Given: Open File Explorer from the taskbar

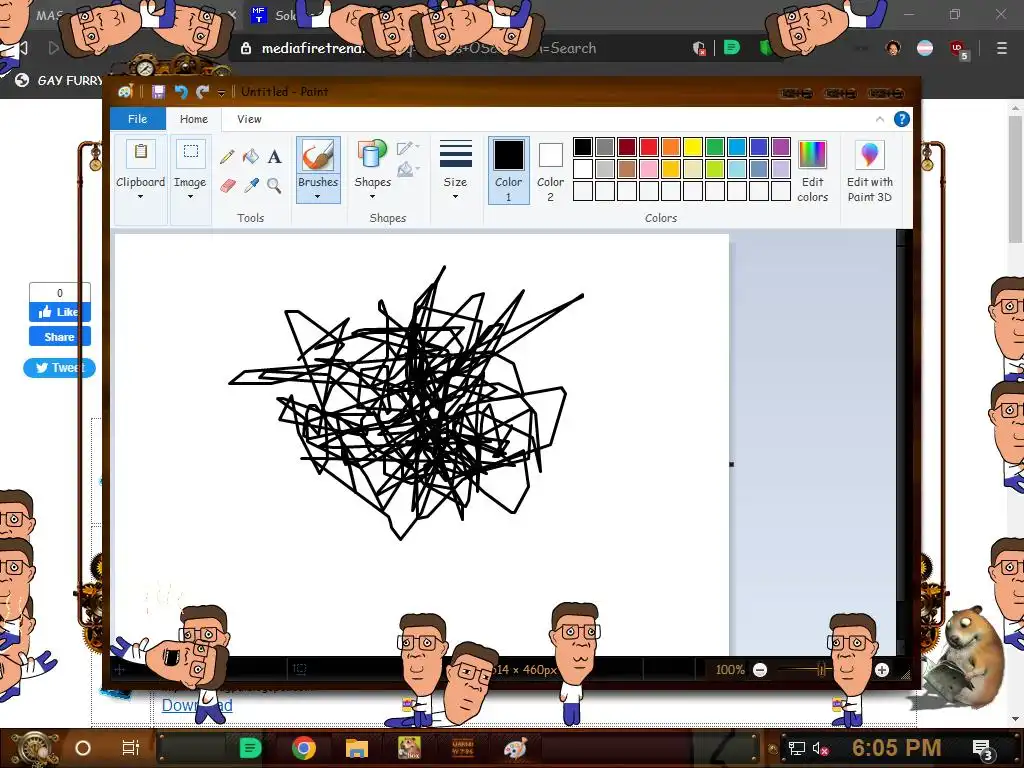Looking at the screenshot, I should [357, 748].
